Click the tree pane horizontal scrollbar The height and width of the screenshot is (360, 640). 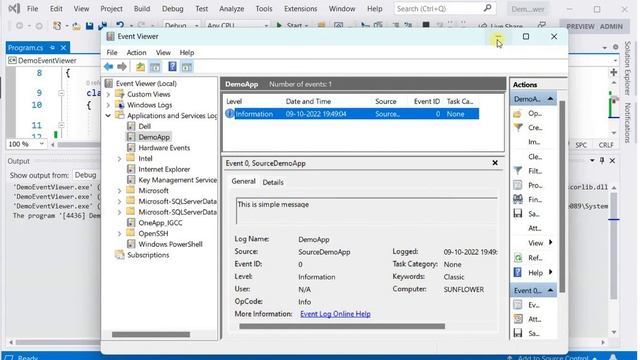pos(151,334)
